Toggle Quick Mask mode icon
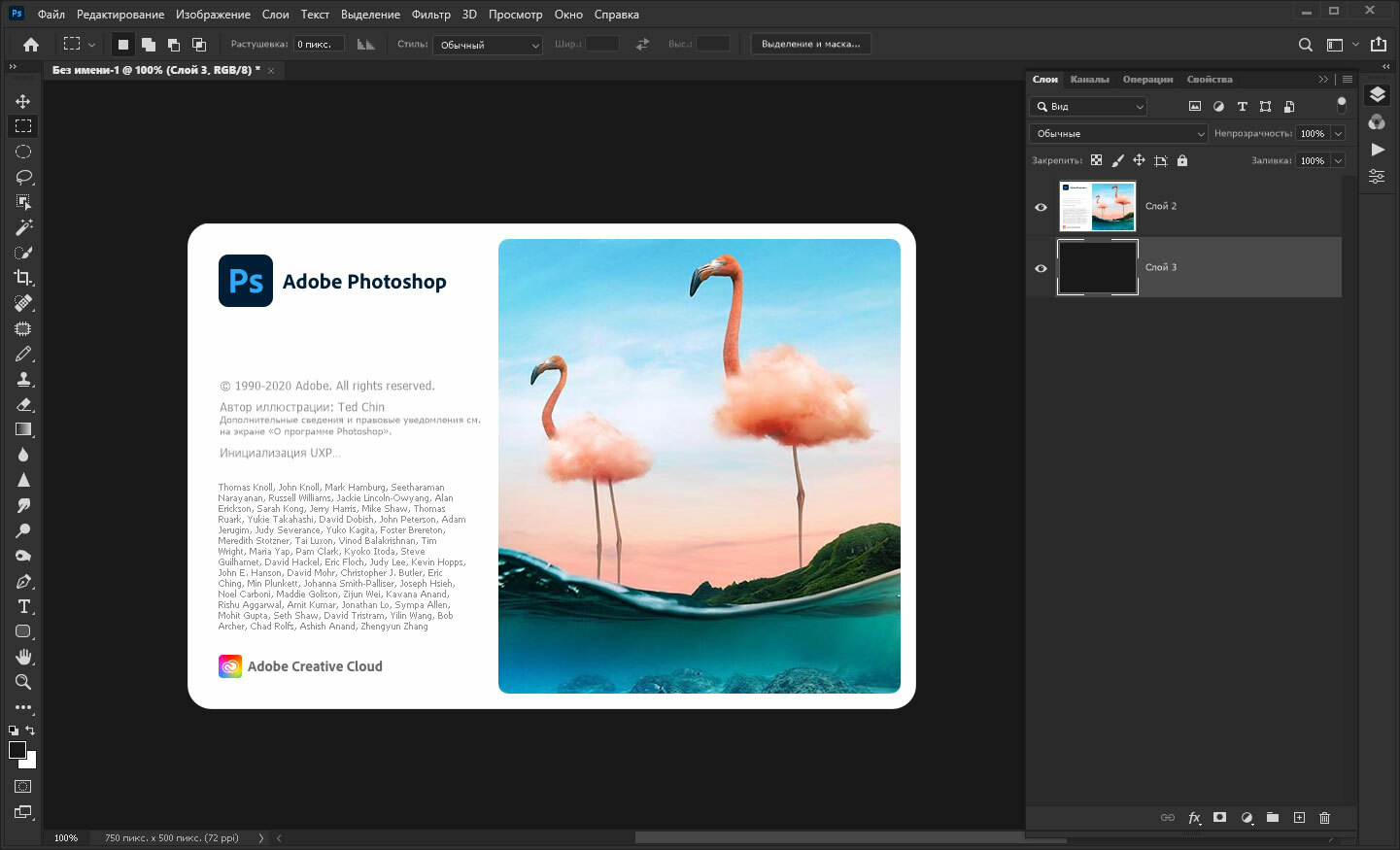Viewport: 1400px width, 850px height. click(23, 787)
